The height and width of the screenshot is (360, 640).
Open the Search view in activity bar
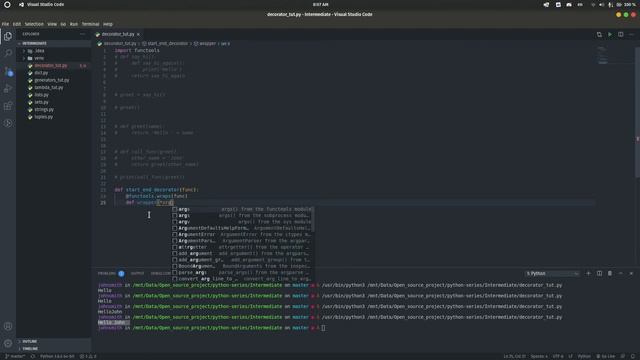[8, 53]
